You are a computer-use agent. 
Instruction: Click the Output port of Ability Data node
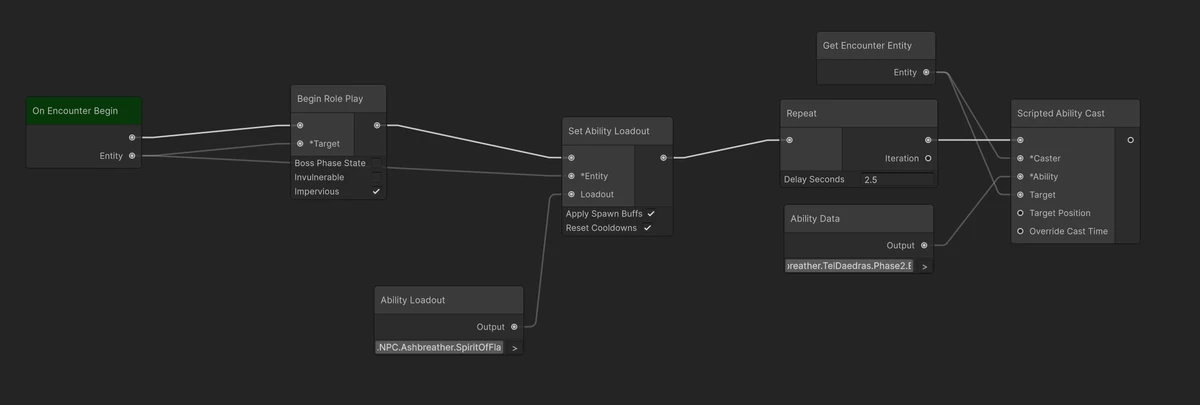click(924, 245)
